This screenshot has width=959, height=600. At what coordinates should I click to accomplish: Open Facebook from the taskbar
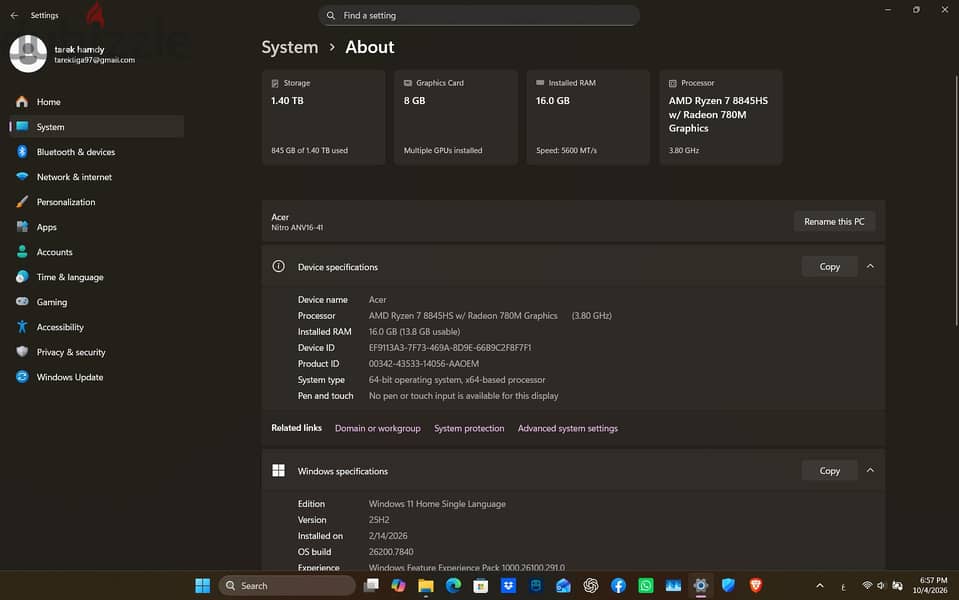[x=618, y=585]
